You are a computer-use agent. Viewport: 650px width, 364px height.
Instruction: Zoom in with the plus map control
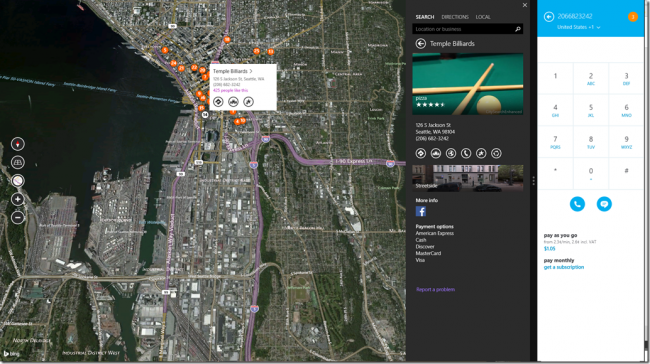[x=17, y=199]
